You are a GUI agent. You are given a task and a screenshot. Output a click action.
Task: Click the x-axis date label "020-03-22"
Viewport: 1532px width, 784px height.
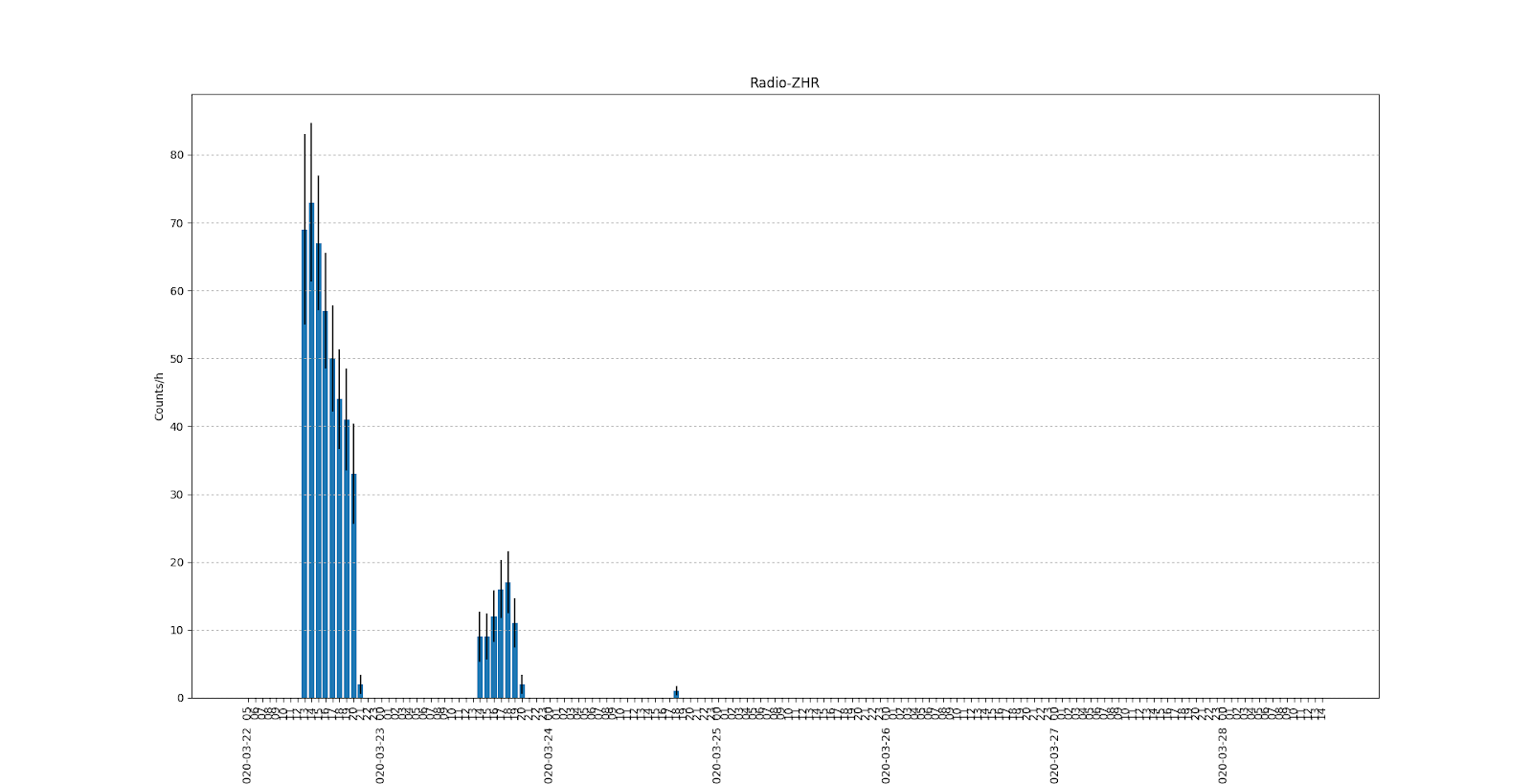coord(246,755)
